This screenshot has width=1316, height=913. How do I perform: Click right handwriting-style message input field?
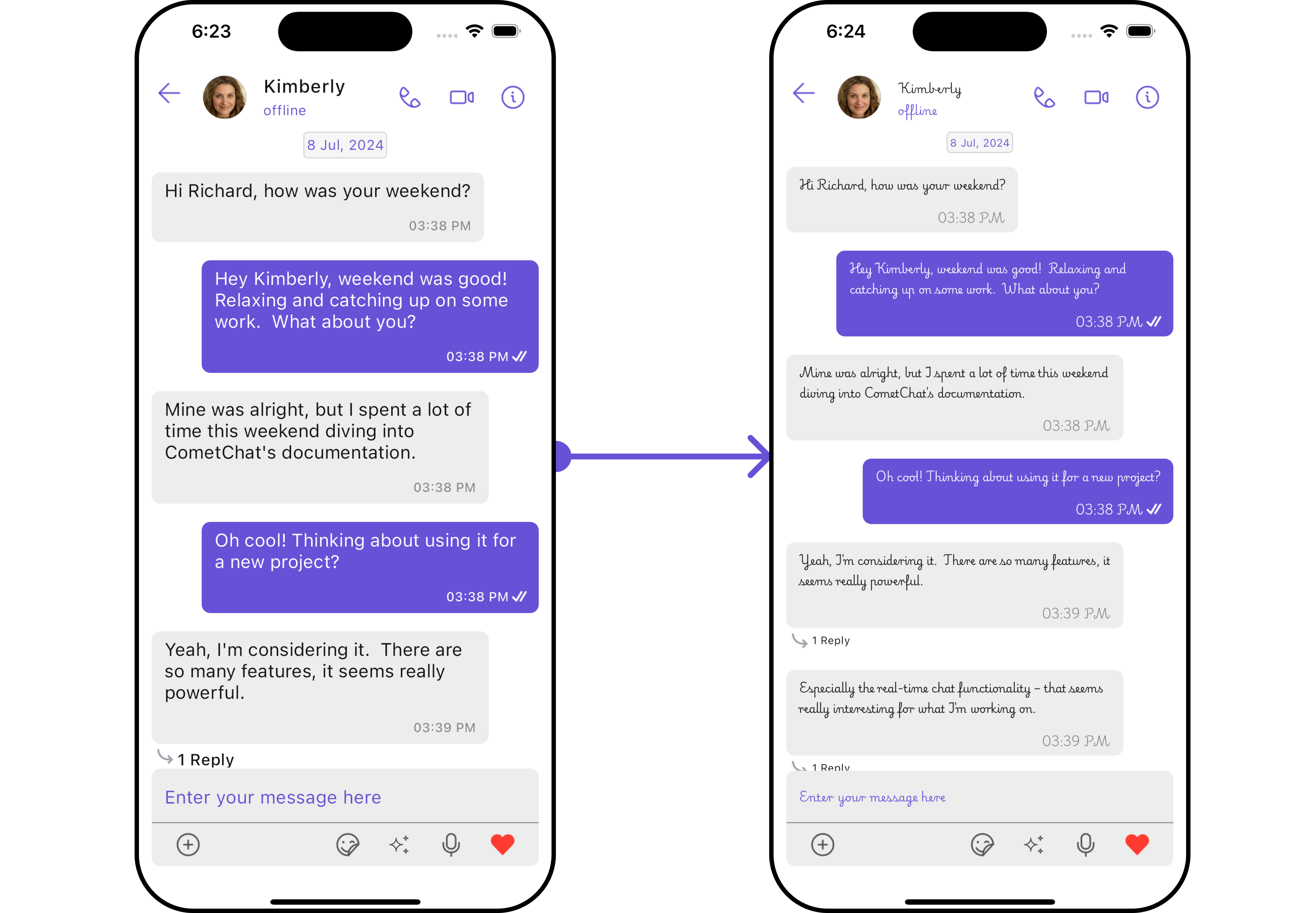point(979,796)
